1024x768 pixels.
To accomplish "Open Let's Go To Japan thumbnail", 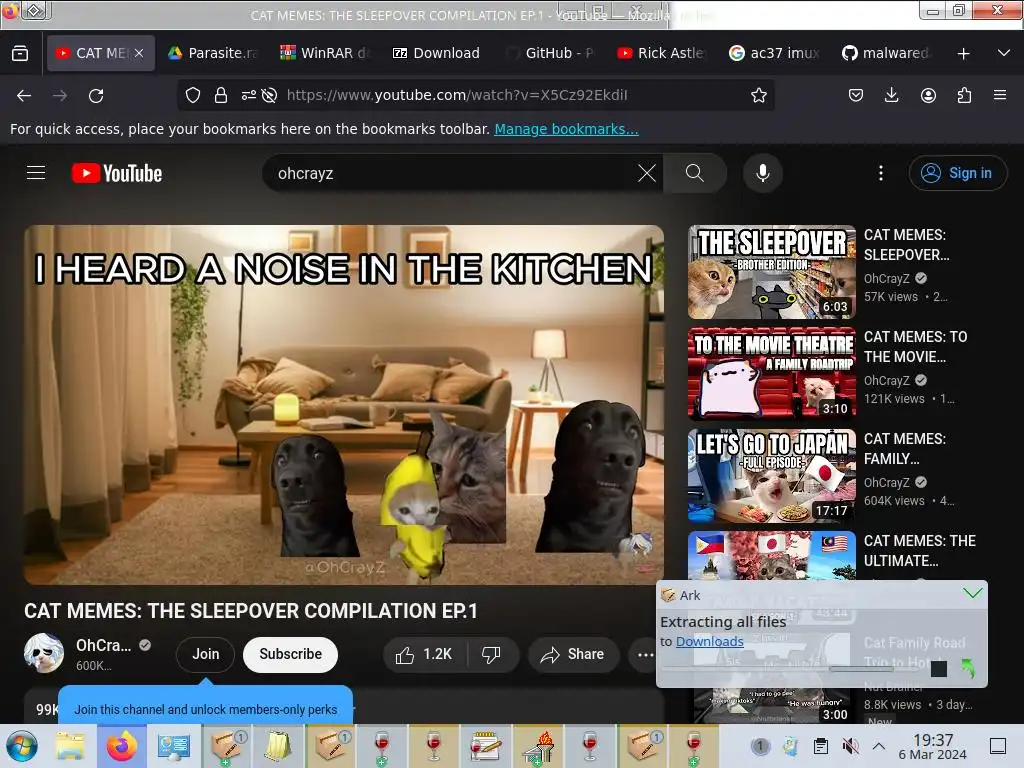I will click(772, 476).
